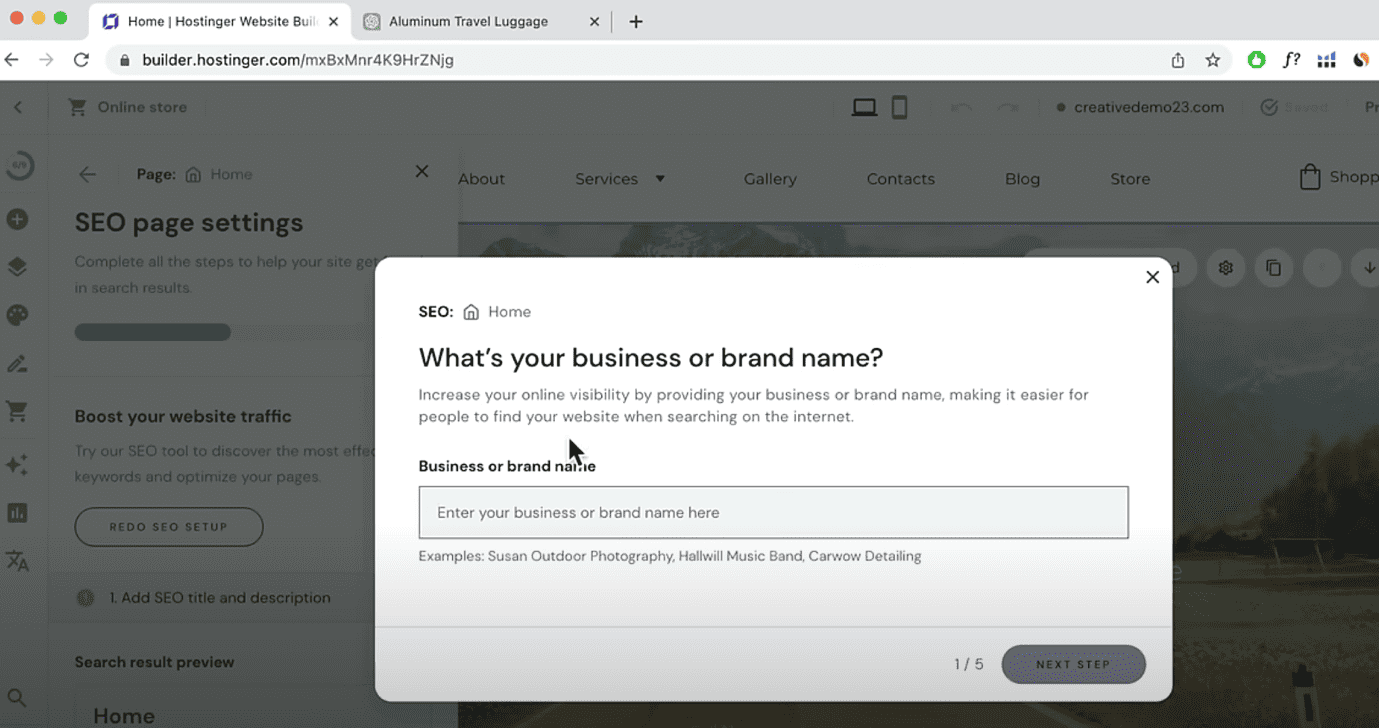
Task: Click the redo arrow in builder toolbar
Action: pos(1008,107)
